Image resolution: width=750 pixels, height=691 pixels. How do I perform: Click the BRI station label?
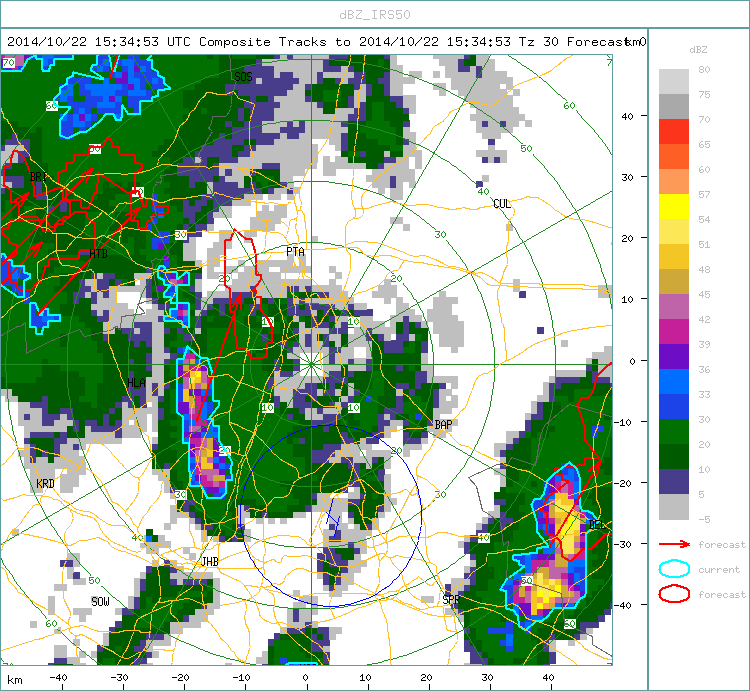(38, 176)
